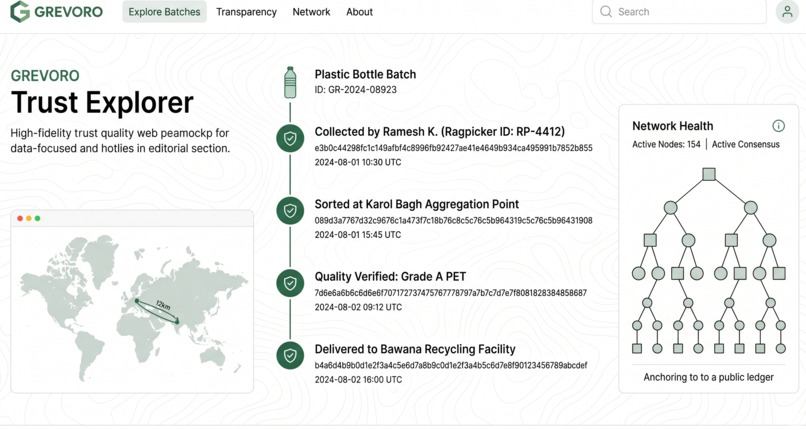The width and height of the screenshot is (806, 430).
Task: Click the Active Consensus status label
Action: (745, 144)
